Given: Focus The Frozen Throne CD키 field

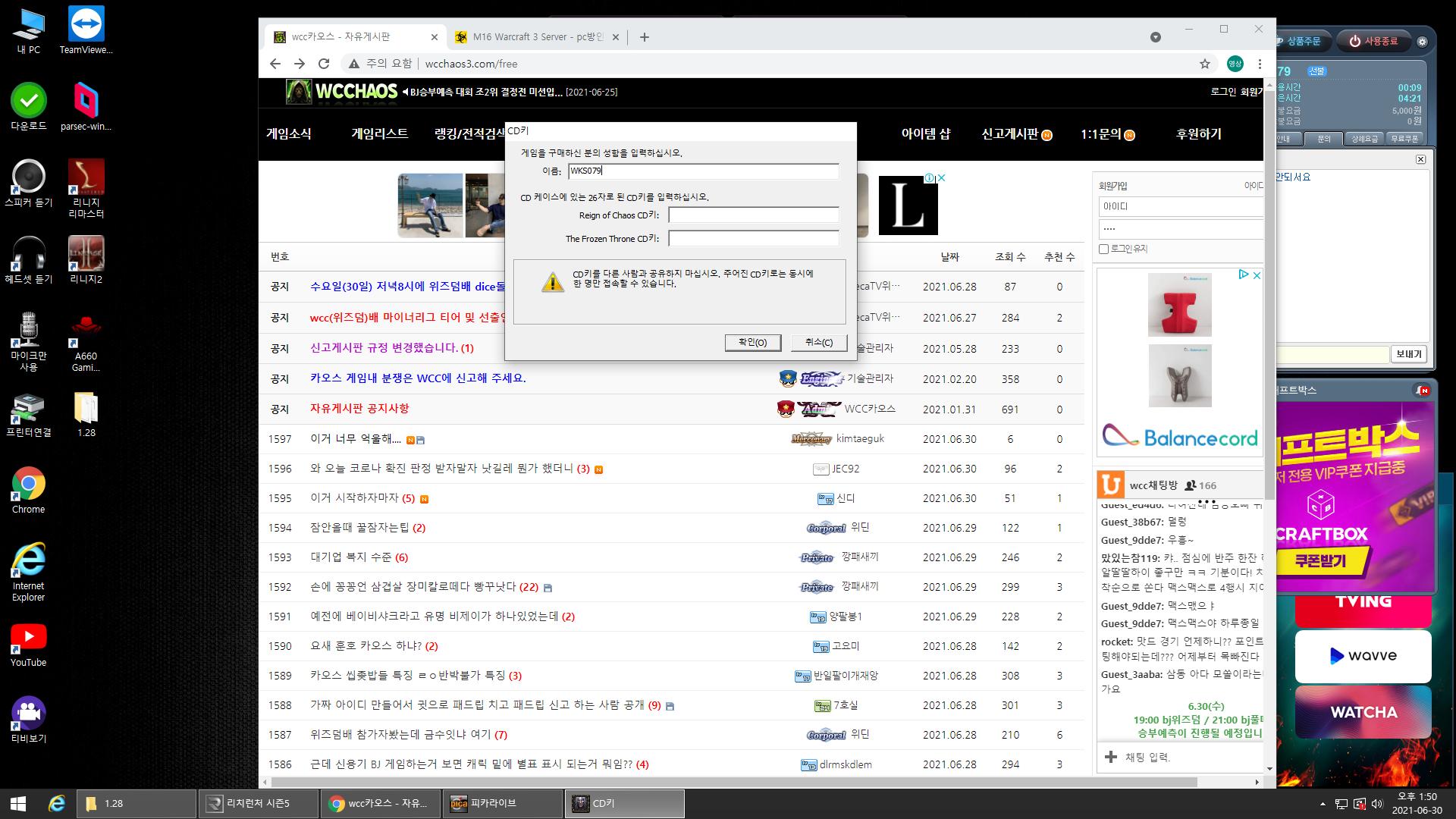Looking at the screenshot, I should 754,239.
